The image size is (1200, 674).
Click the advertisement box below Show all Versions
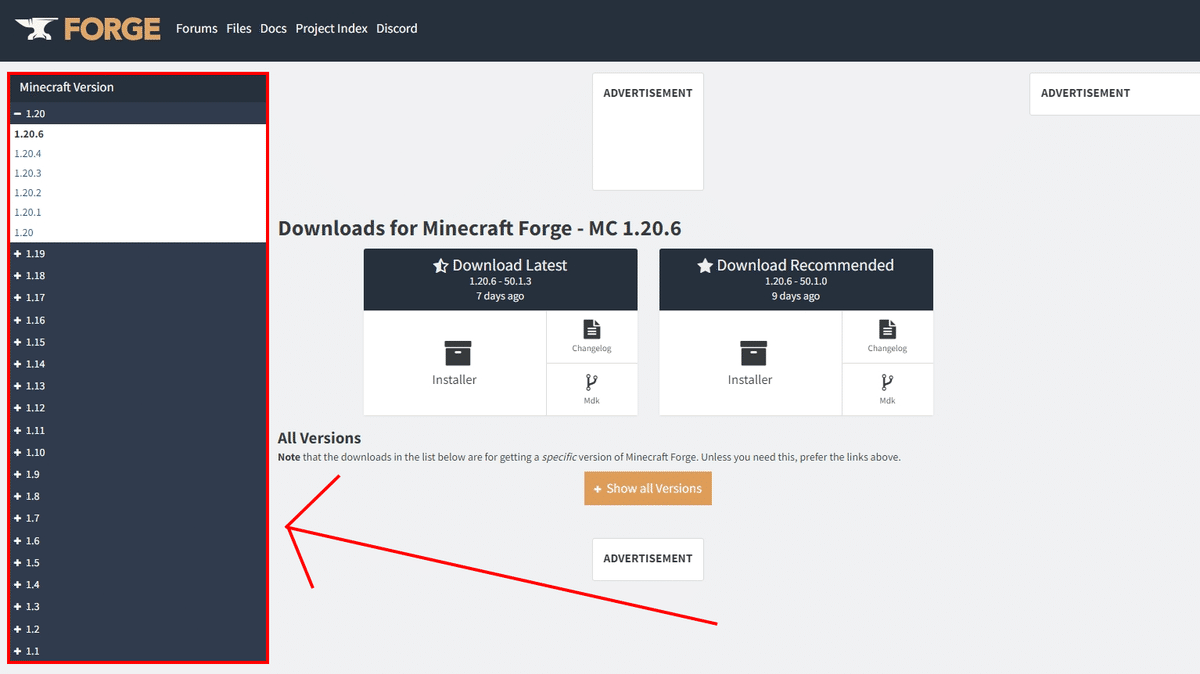648,559
